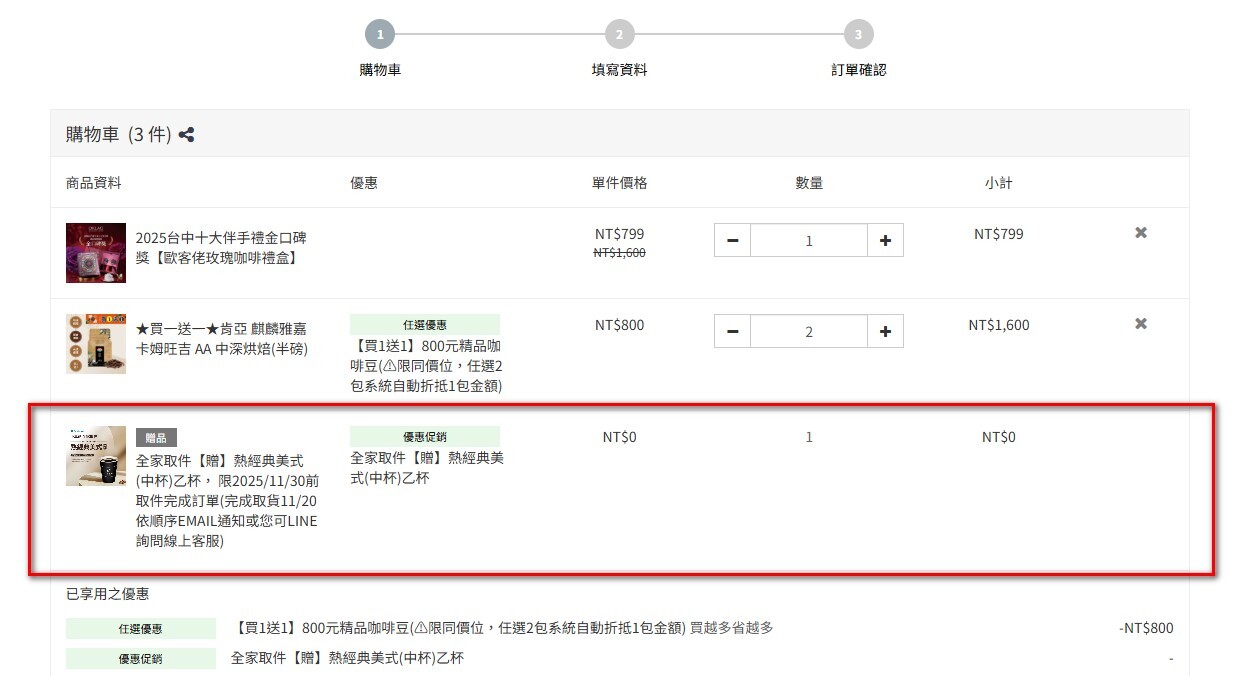The image size is (1251, 676).
Task: Increase quantity of 肯亞 麒麟雅嘉 coffee
Action: 885,331
